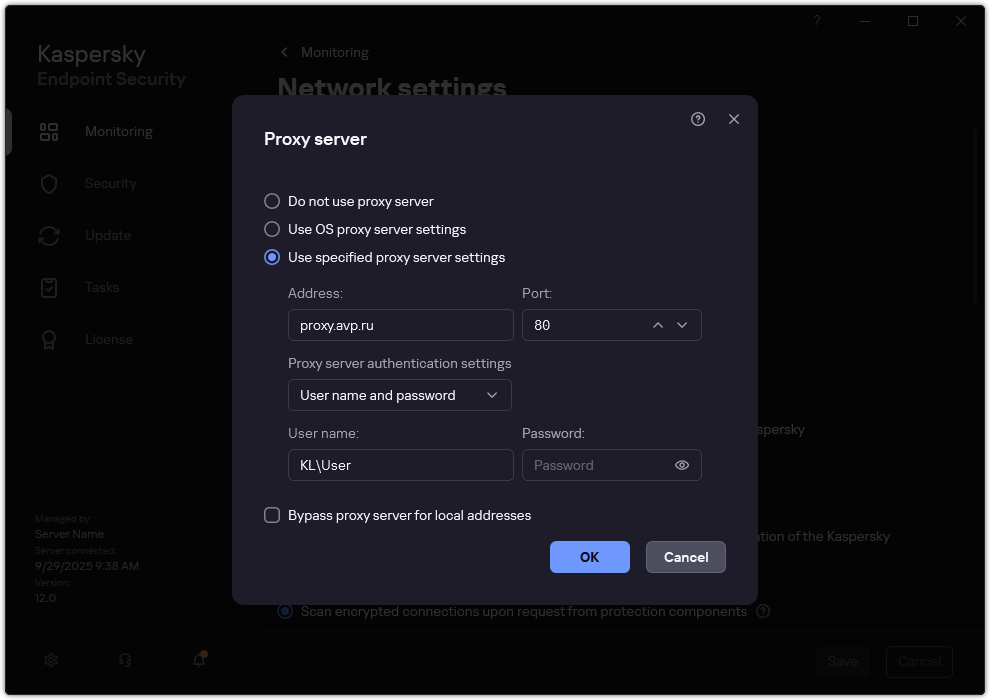Toggle password visibility with the eye icon

(x=681, y=465)
